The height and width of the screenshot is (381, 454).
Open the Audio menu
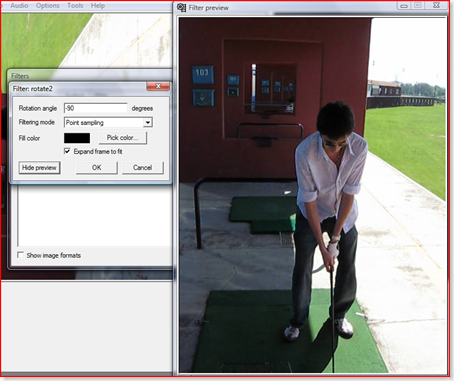(19, 6)
